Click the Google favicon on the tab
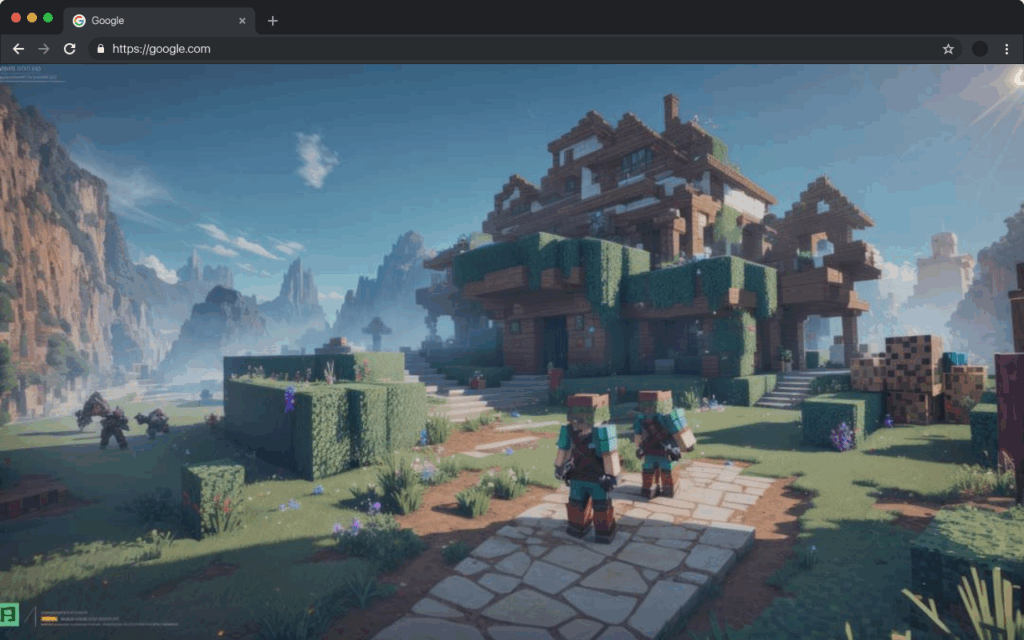 (79, 20)
